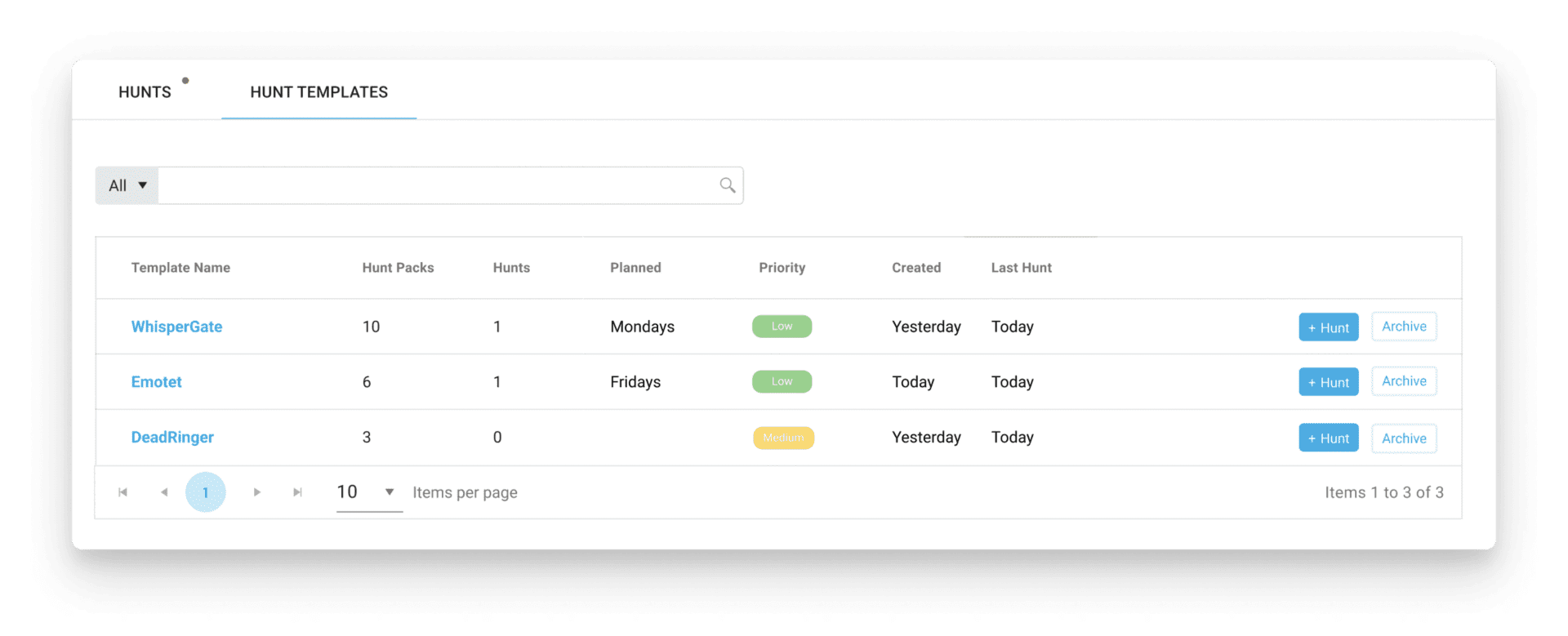Expand the items per page dropdown
The height and width of the screenshot is (636, 1568).
369,492
